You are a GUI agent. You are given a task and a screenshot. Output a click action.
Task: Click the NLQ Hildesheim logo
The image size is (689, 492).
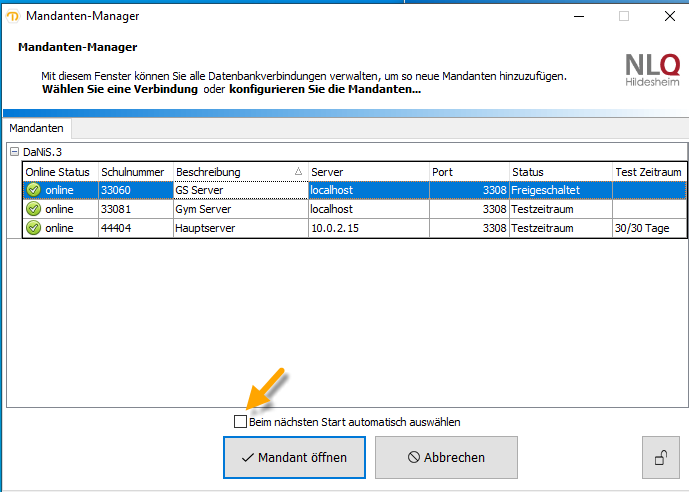pos(655,72)
